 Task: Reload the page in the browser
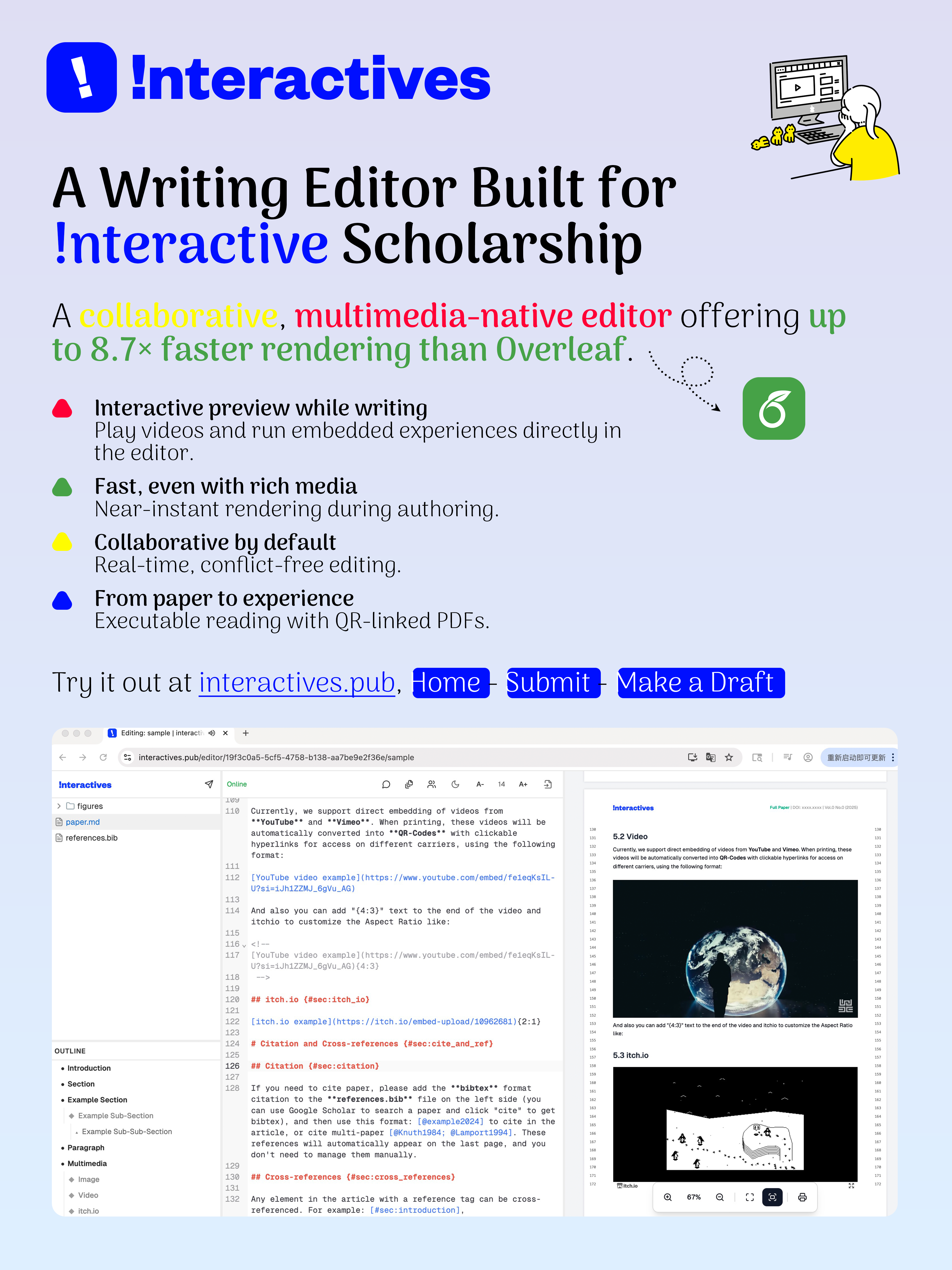coord(103,757)
